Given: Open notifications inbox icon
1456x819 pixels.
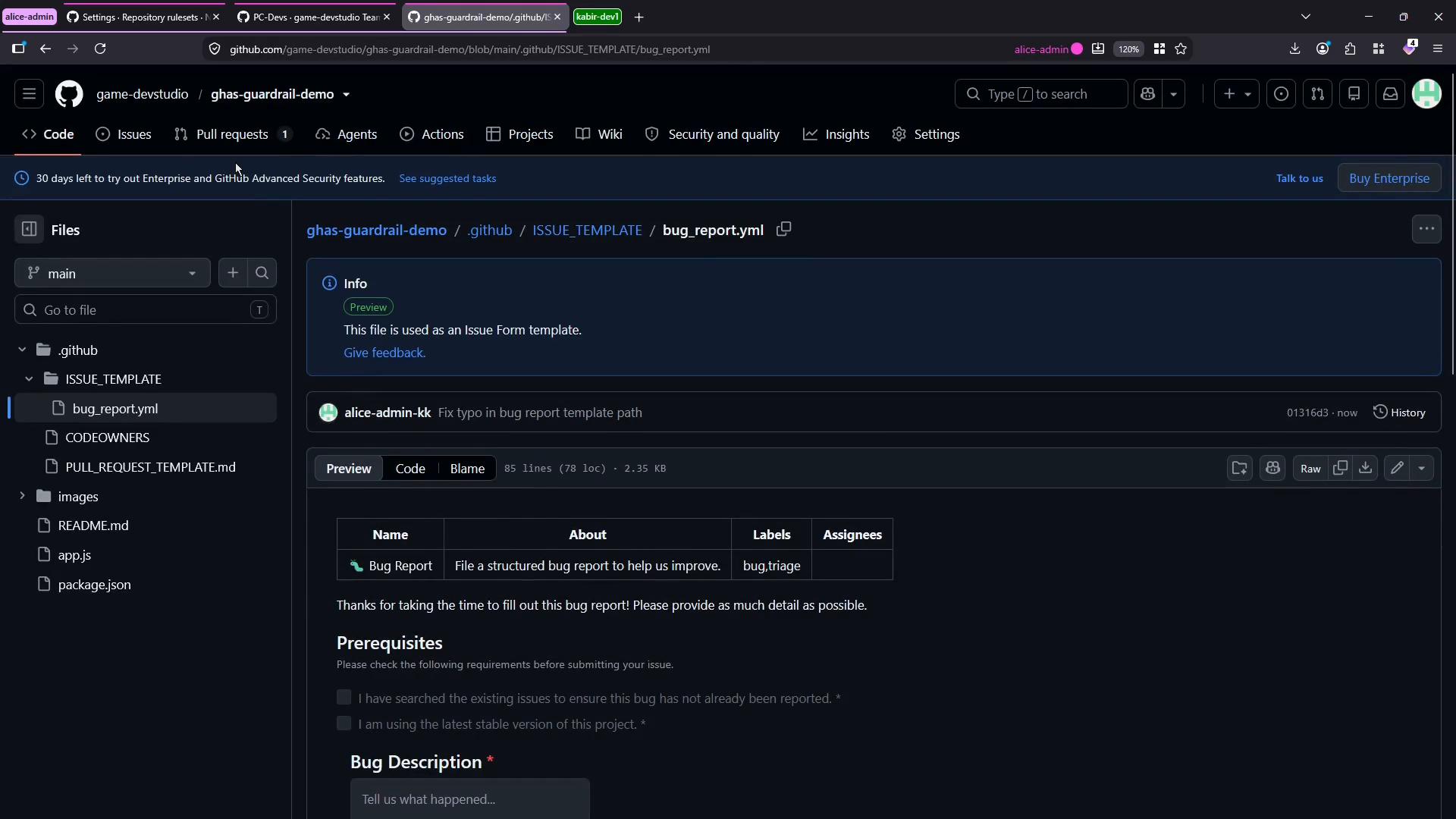Looking at the screenshot, I should (x=1390, y=94).
